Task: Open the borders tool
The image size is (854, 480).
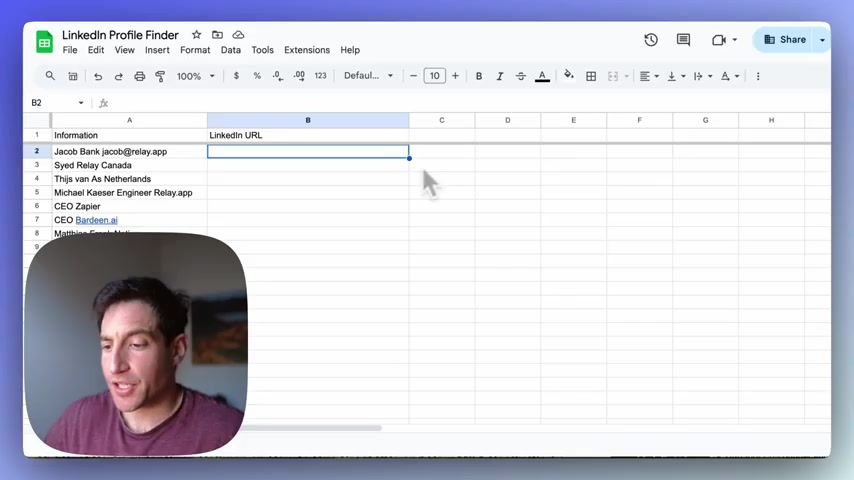Action: (x=591, y=76)
